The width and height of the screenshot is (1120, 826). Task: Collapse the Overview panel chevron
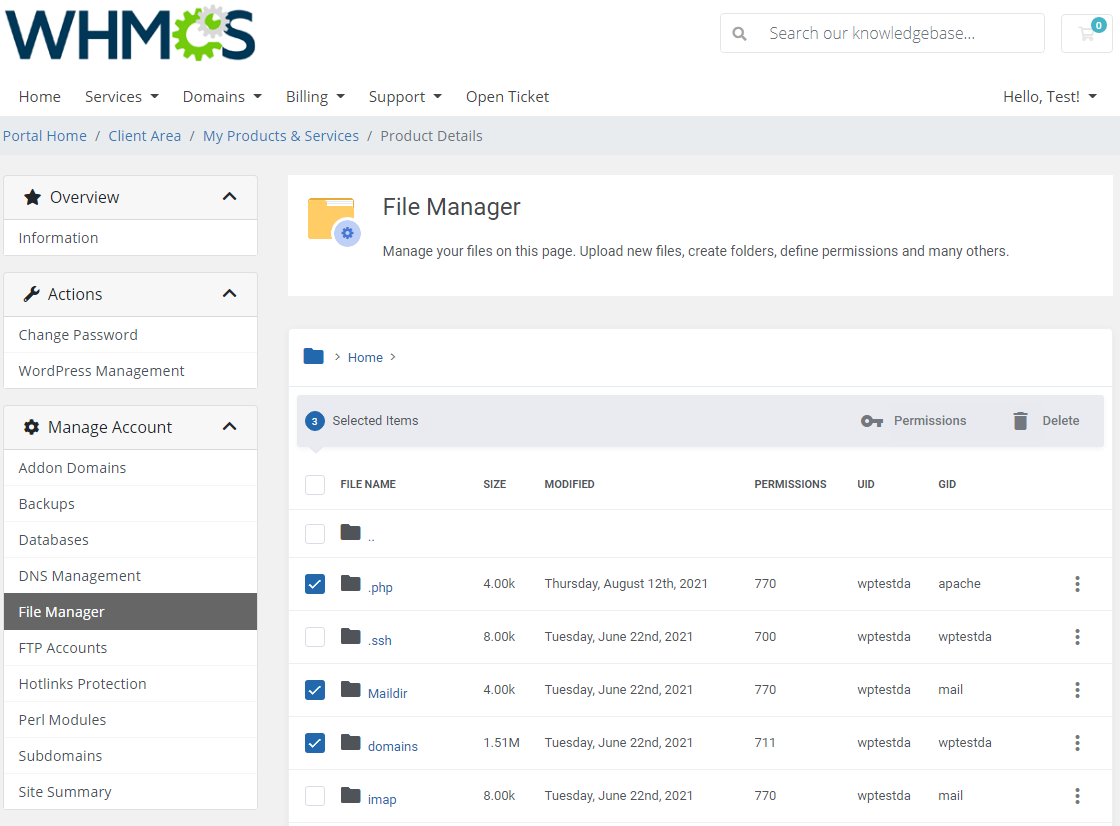coord(229,196)
